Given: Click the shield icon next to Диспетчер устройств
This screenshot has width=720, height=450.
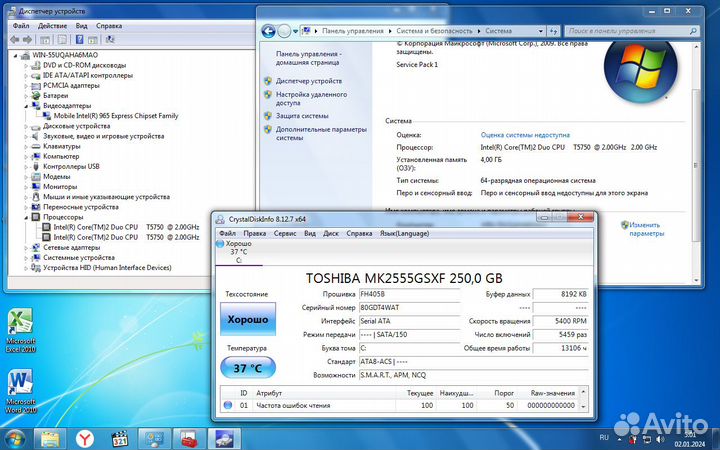Looking at the screenshot, I should click(x=268, y=81).
